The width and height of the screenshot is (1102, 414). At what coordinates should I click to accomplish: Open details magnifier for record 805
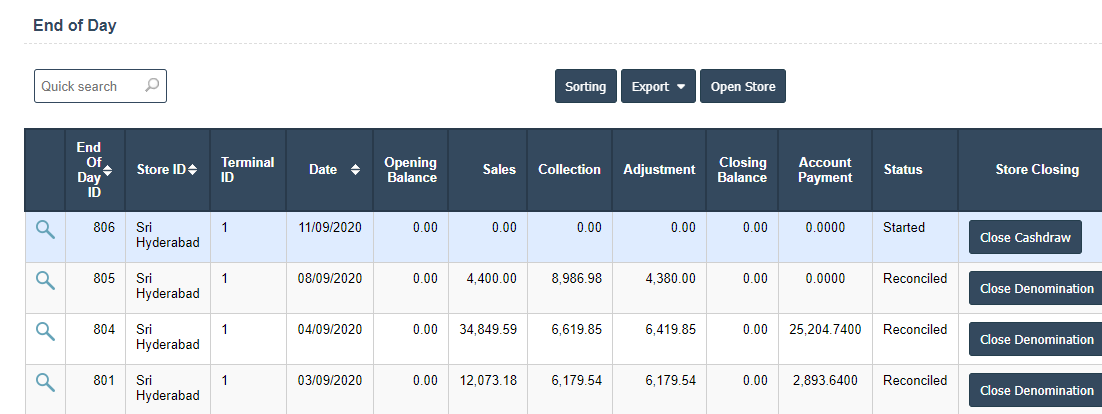(x=45, y=281)
